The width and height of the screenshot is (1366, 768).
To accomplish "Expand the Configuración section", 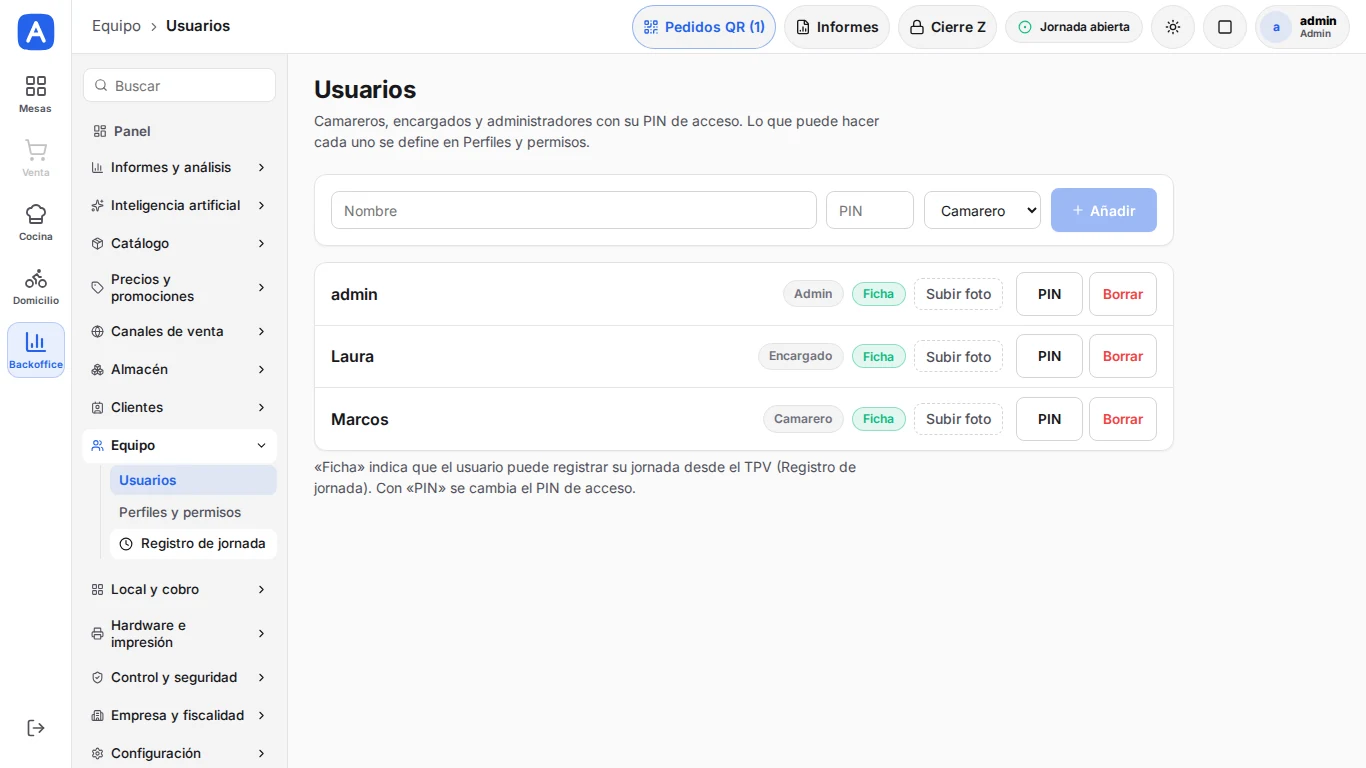I will [179, 753].
